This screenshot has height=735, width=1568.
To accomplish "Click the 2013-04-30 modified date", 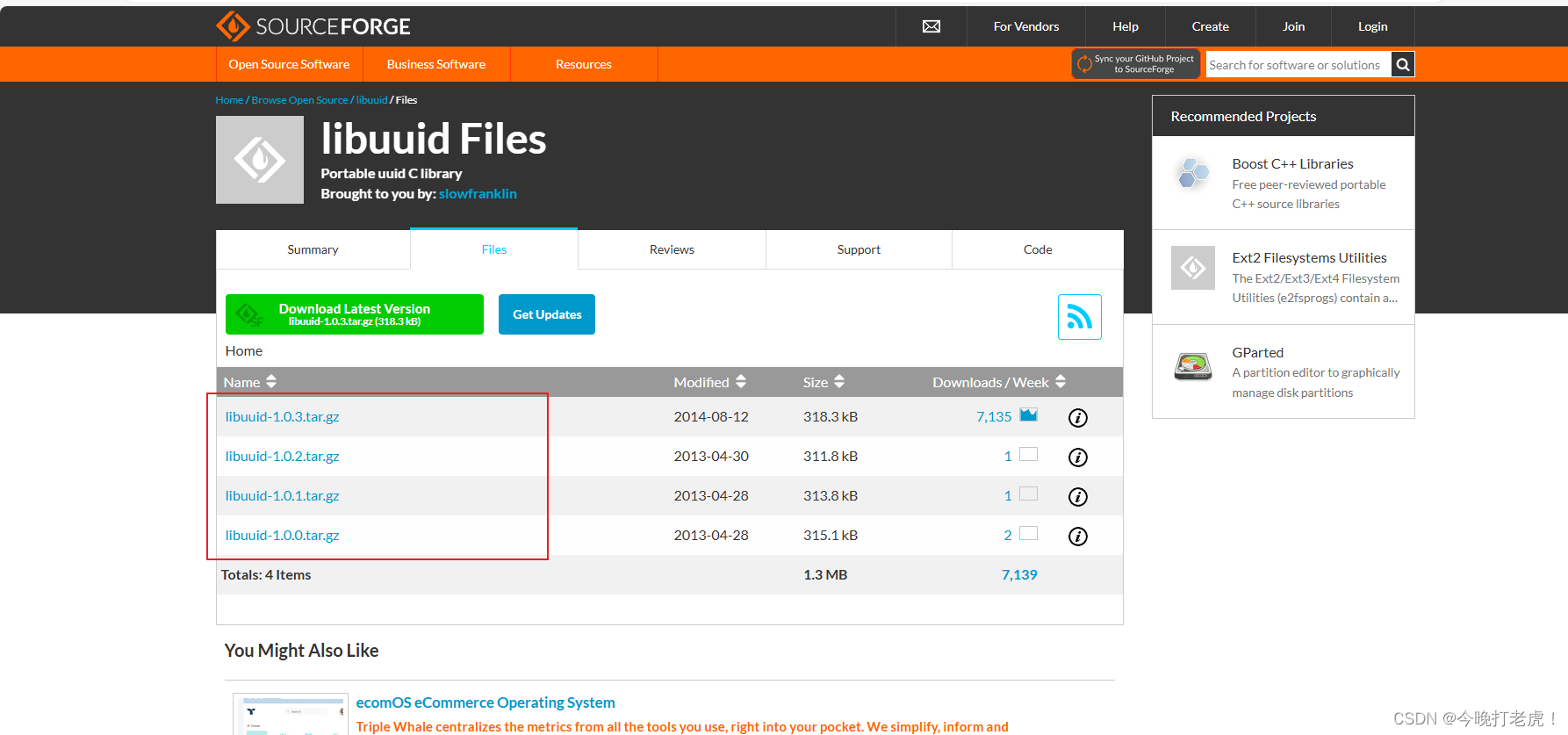I will 711,456.
